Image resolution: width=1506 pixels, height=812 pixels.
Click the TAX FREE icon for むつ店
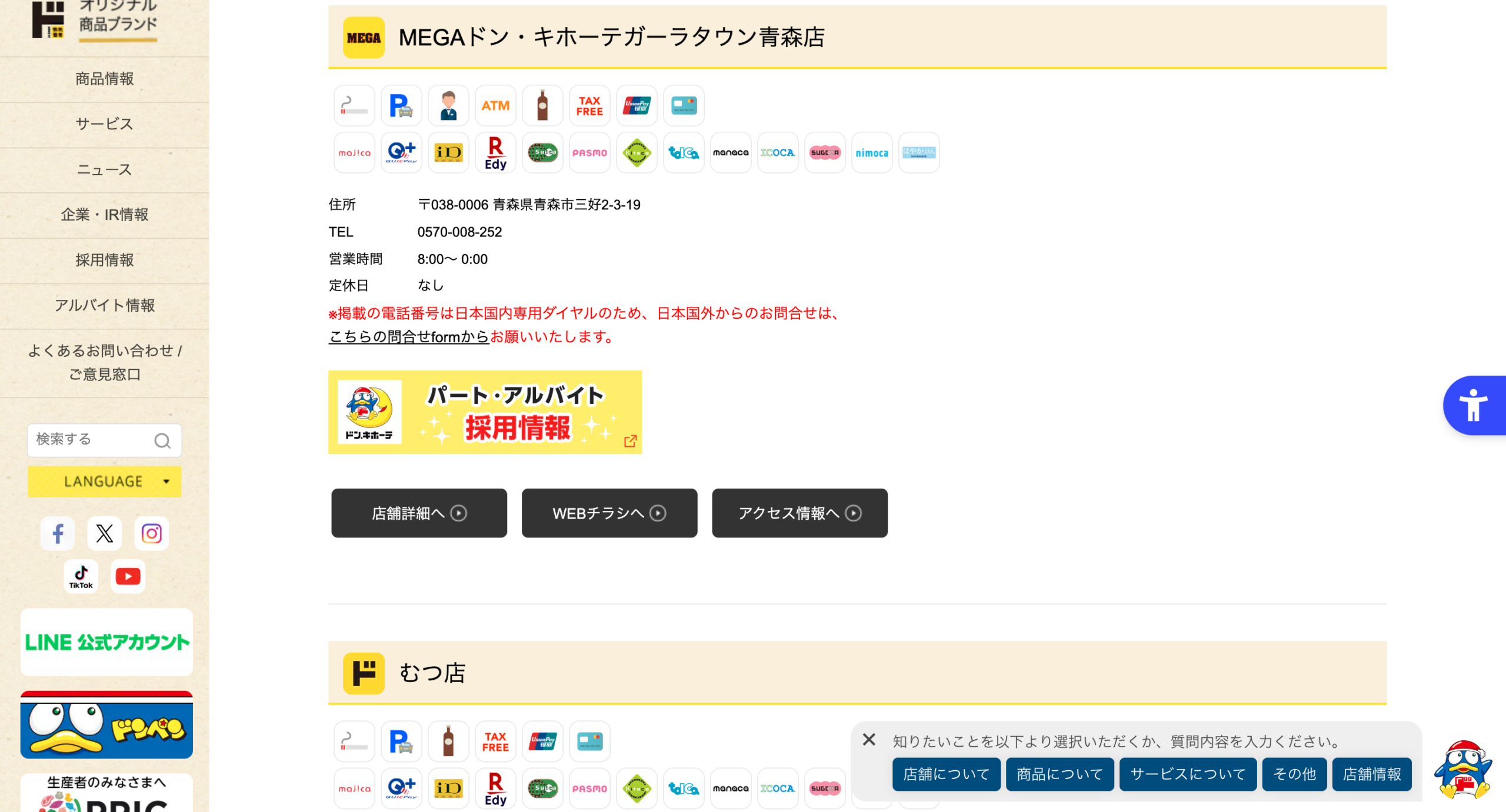(495, 741)
